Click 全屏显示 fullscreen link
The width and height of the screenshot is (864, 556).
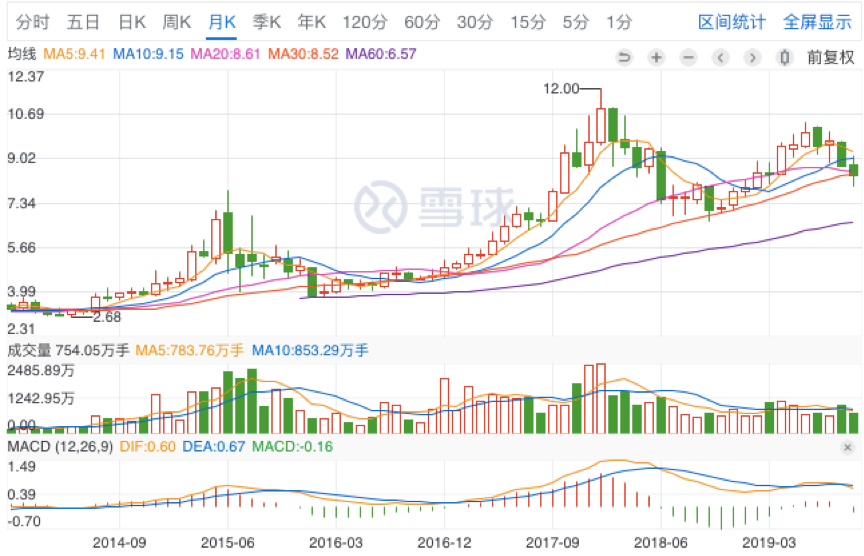(817, 23)
